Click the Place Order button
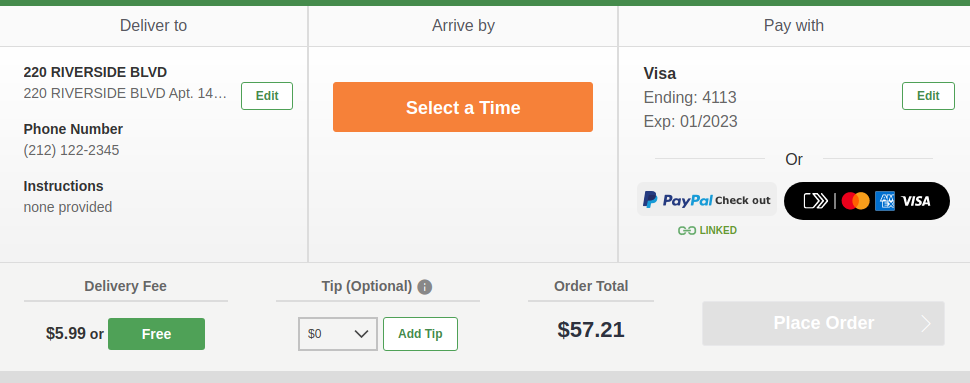970x383 pixels. pos(823,324)
